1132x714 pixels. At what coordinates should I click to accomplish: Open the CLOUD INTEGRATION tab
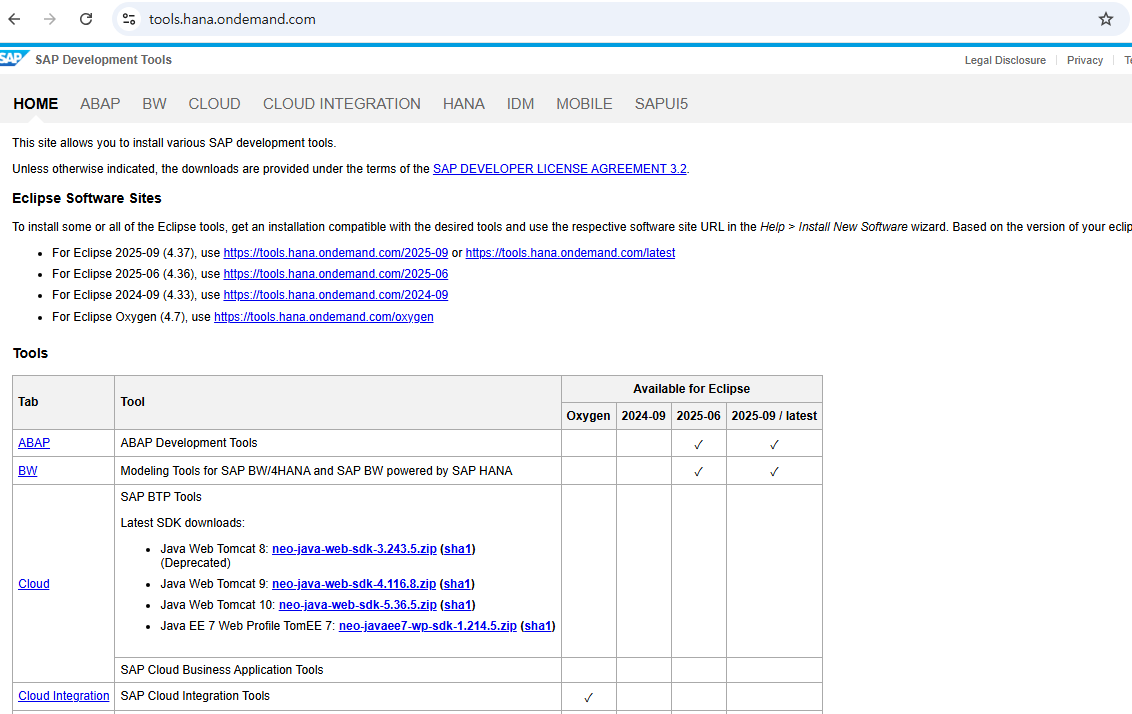pyautogui.click(x=341, y=104)
